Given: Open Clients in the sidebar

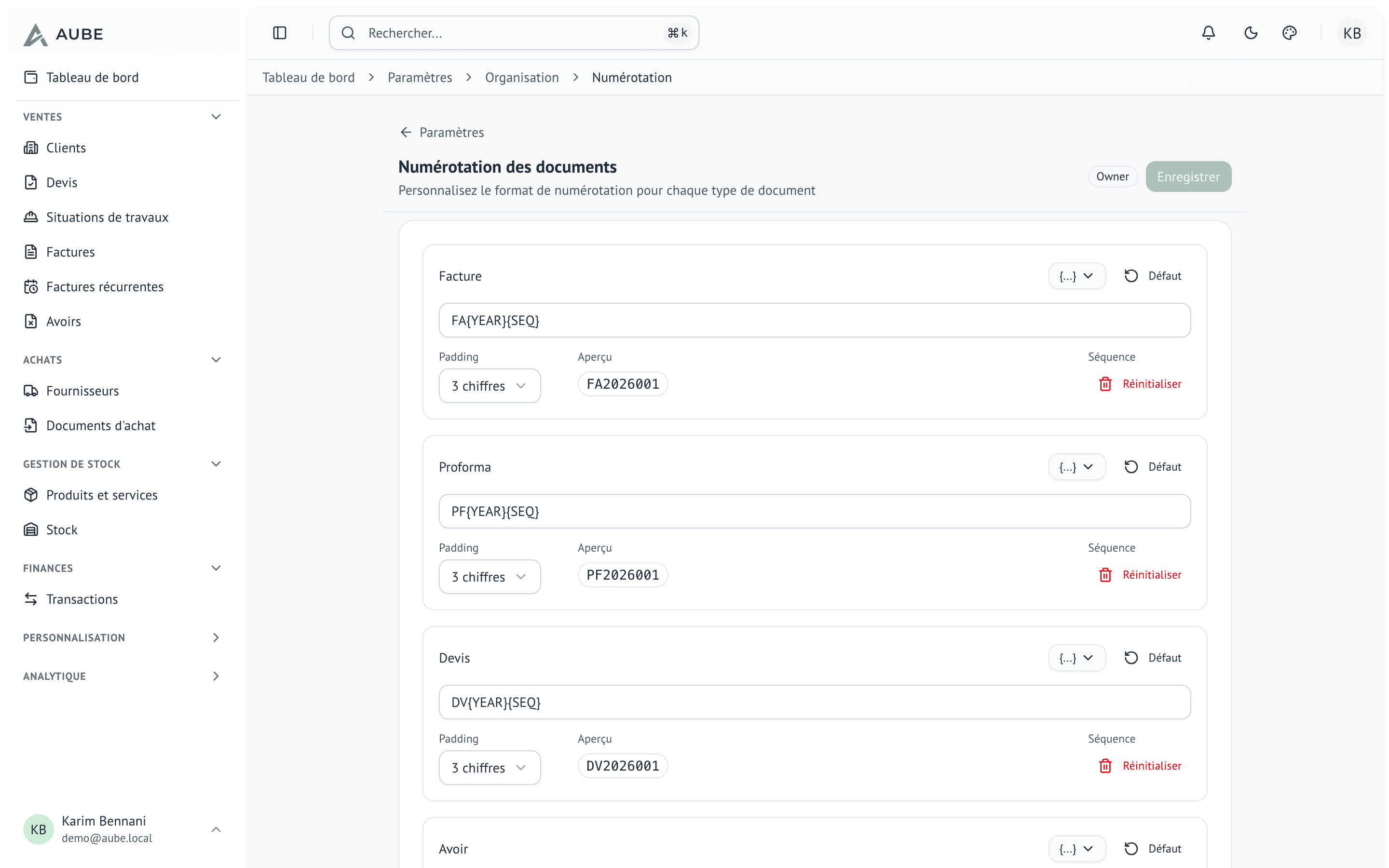Looking at the screenshot, I should 123,148.
